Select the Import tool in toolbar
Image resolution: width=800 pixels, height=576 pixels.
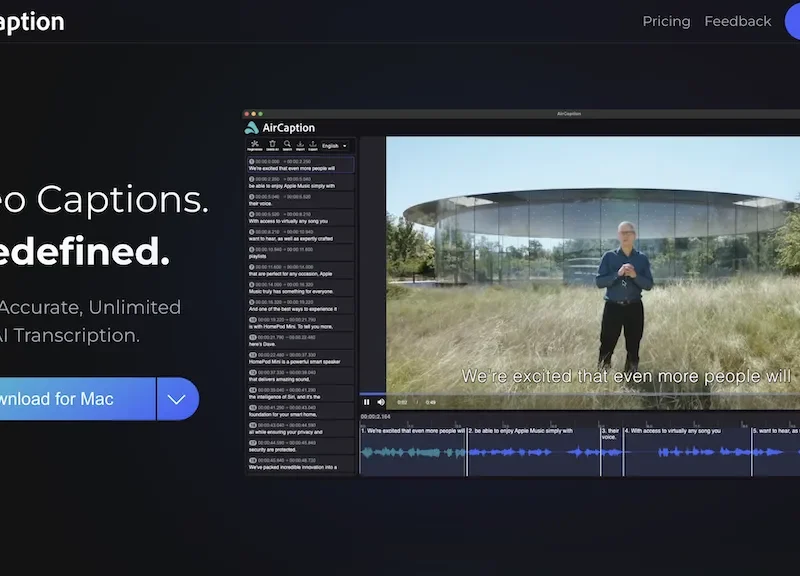click(x=300, y=145)
